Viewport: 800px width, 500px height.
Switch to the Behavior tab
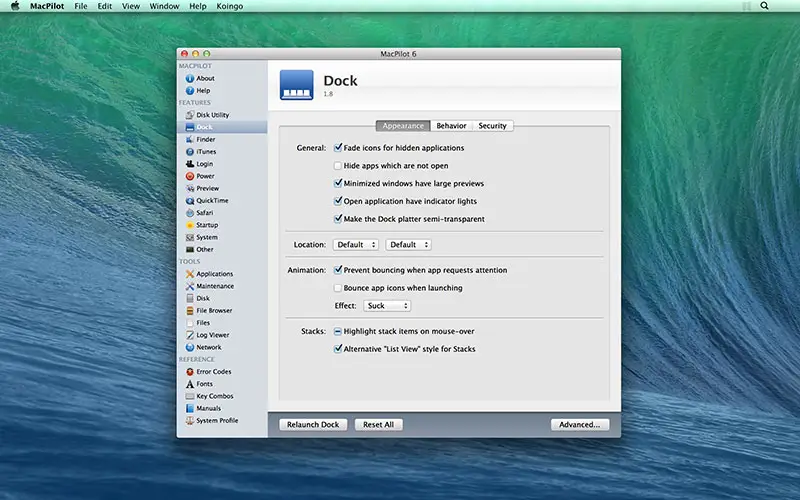pos(451,126)
